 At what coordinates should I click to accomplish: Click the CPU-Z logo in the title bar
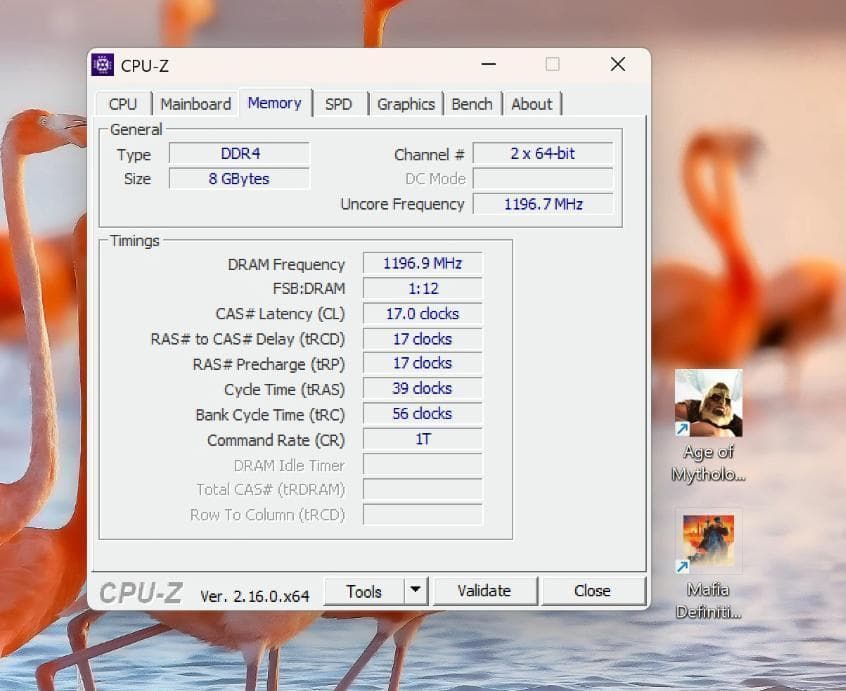[102, 65]
